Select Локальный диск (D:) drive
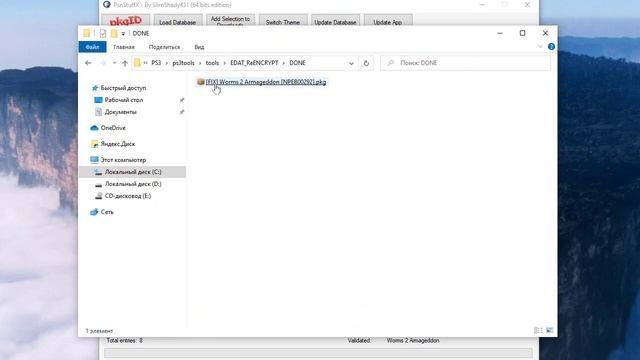 click(132, 184)
